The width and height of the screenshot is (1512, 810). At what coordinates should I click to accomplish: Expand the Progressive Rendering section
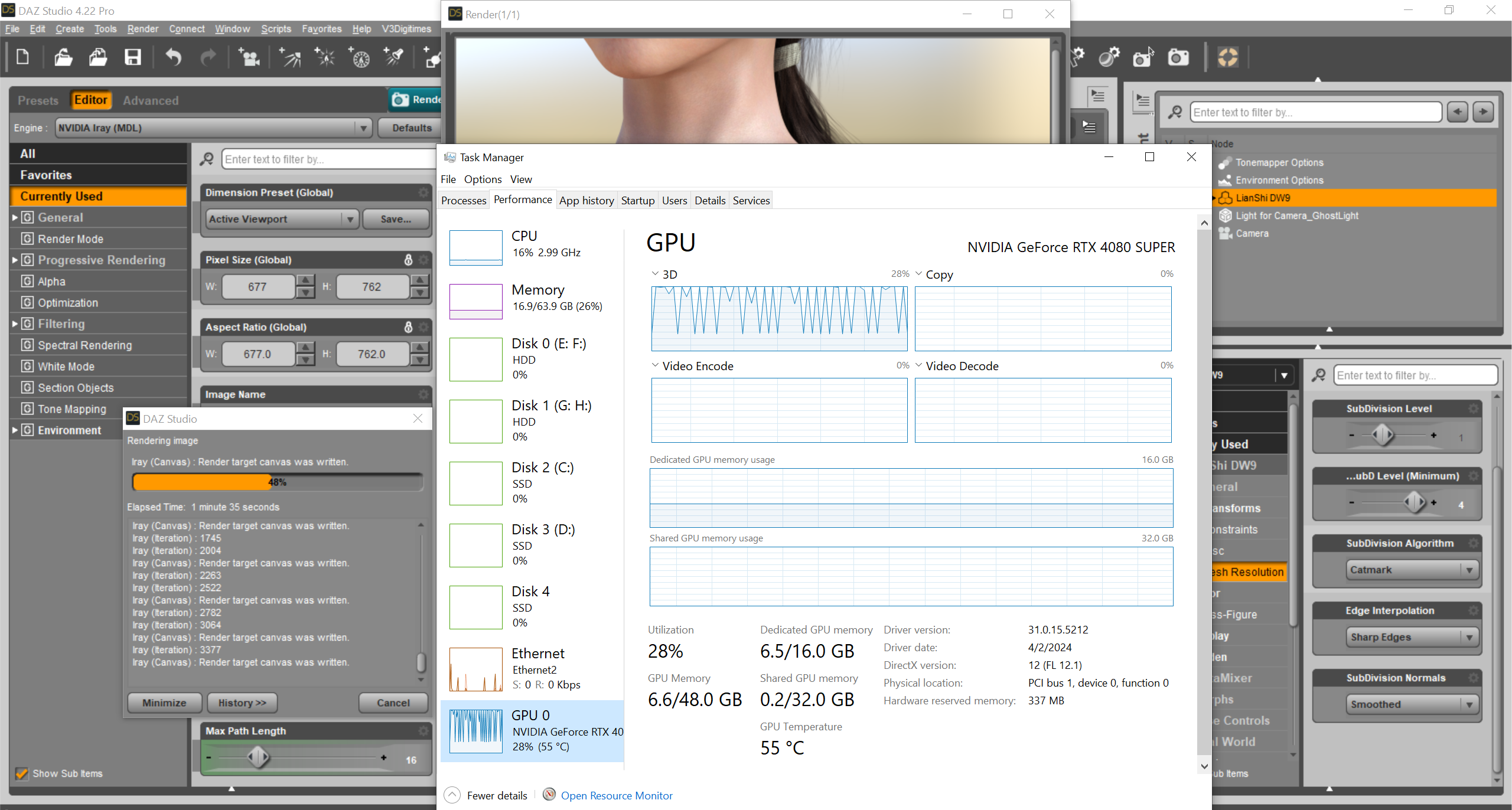pyautogui.click(x=15, y=260)
